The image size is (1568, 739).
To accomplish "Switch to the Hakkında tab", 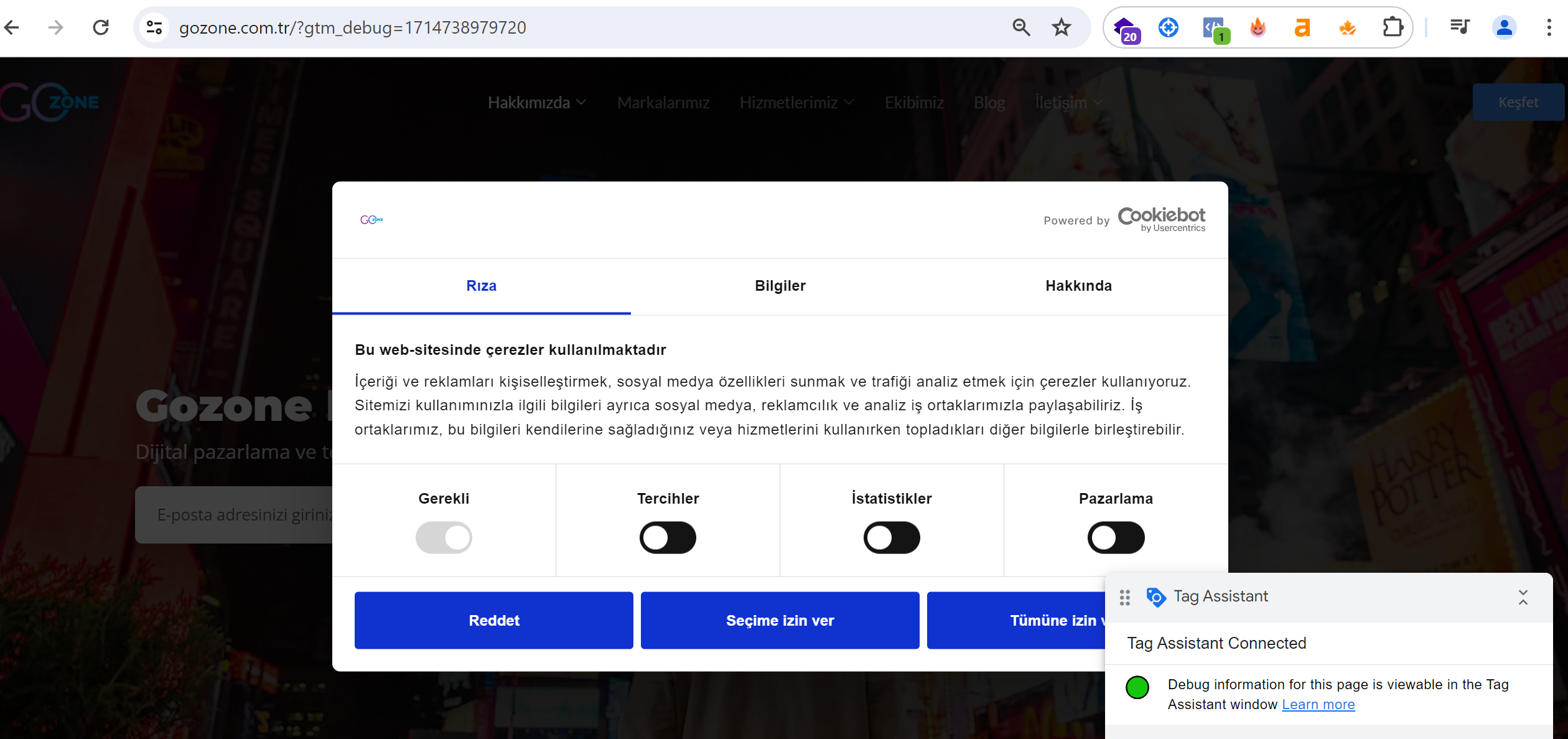I will (x=1078, y=286).
